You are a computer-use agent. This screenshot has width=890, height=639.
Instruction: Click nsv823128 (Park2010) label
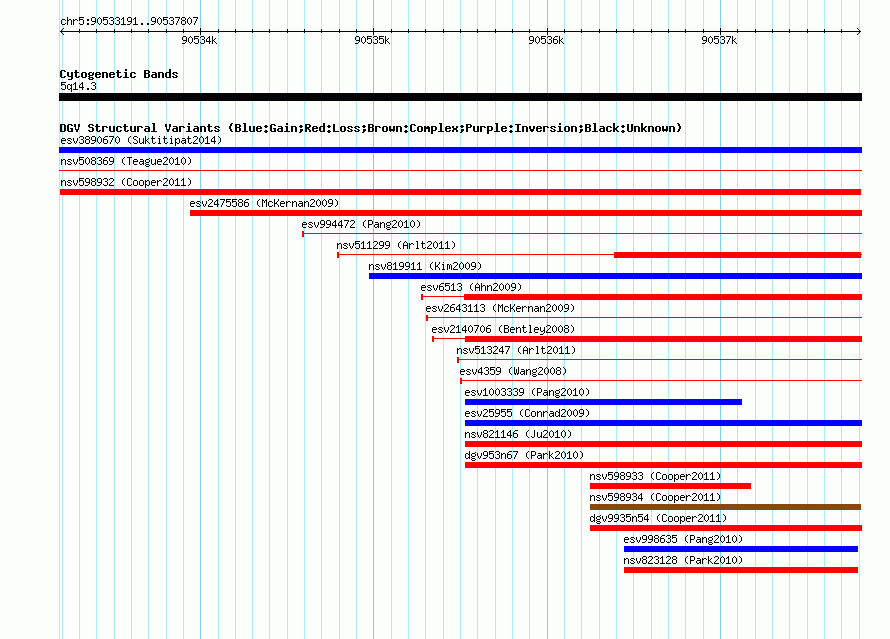click(x=683, y=560)
